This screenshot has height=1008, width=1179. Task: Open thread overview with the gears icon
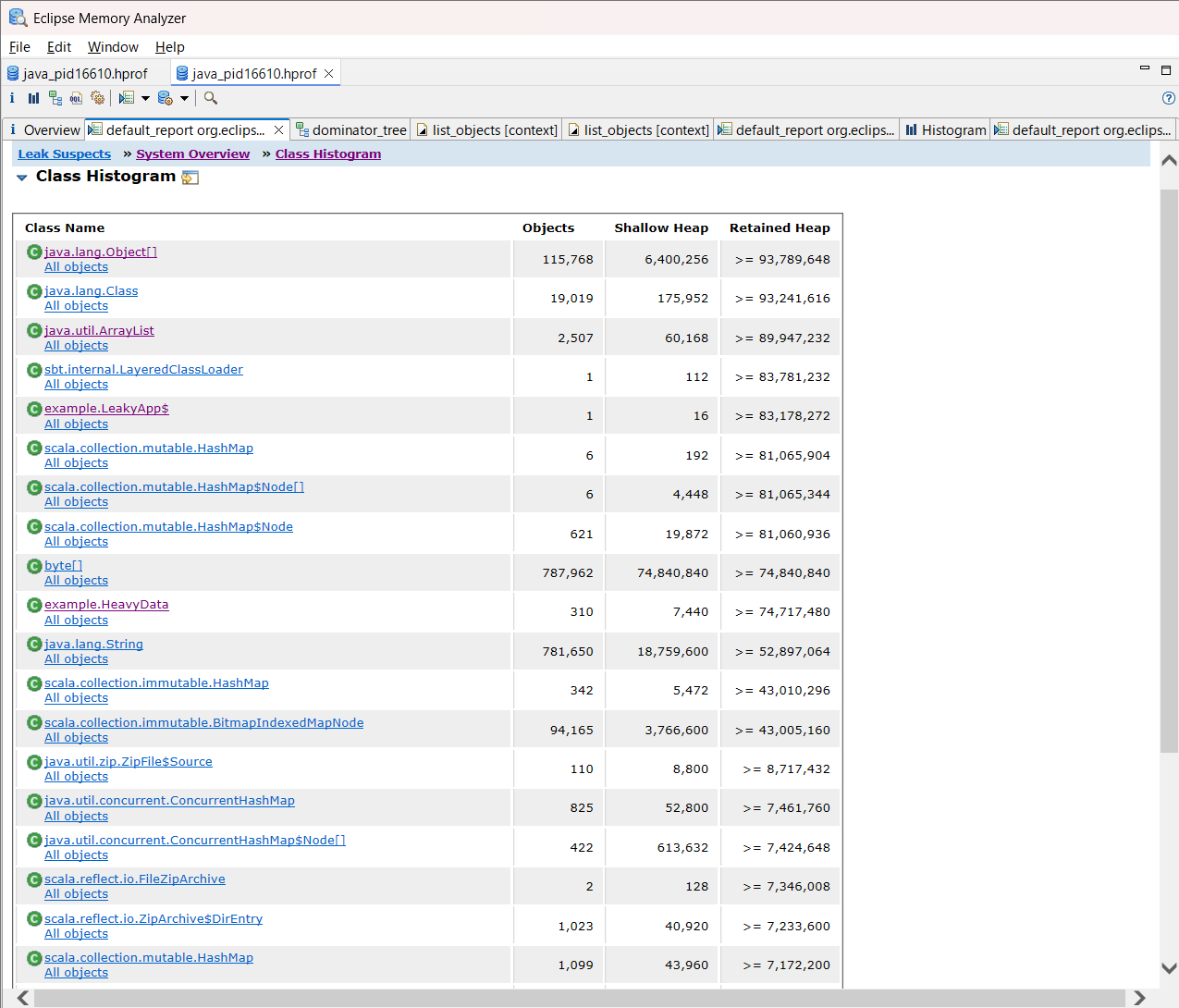coord(98,98)
